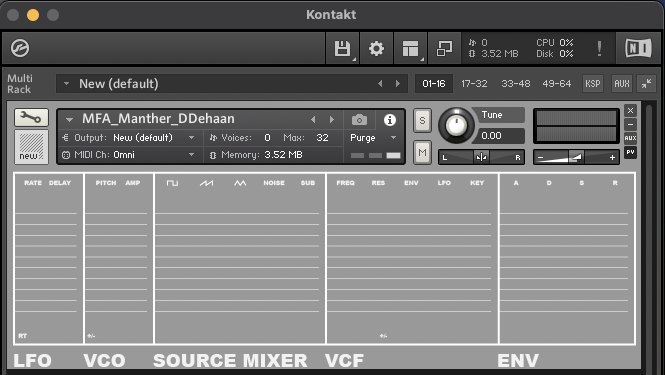665x375 pixels.
Task: Switch to rack page 33-48
Action: (516, 84)
